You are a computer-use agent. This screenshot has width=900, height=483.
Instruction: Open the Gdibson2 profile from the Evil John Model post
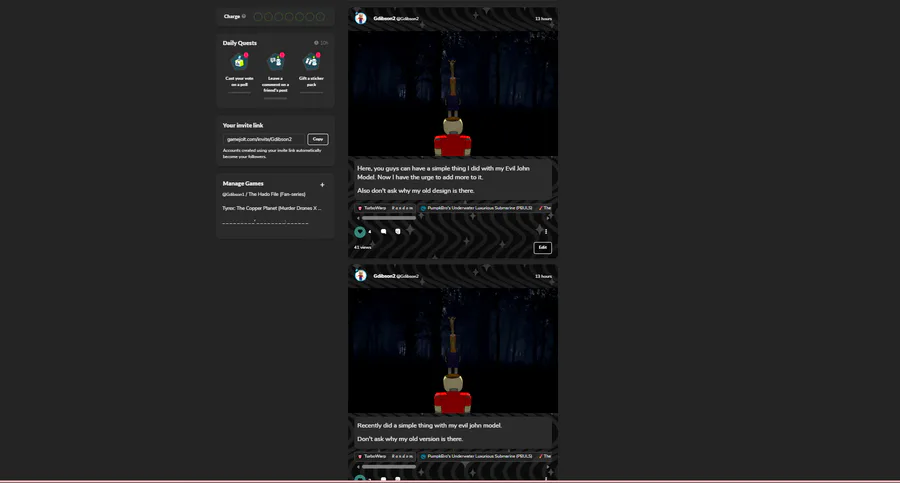(396, 18)
